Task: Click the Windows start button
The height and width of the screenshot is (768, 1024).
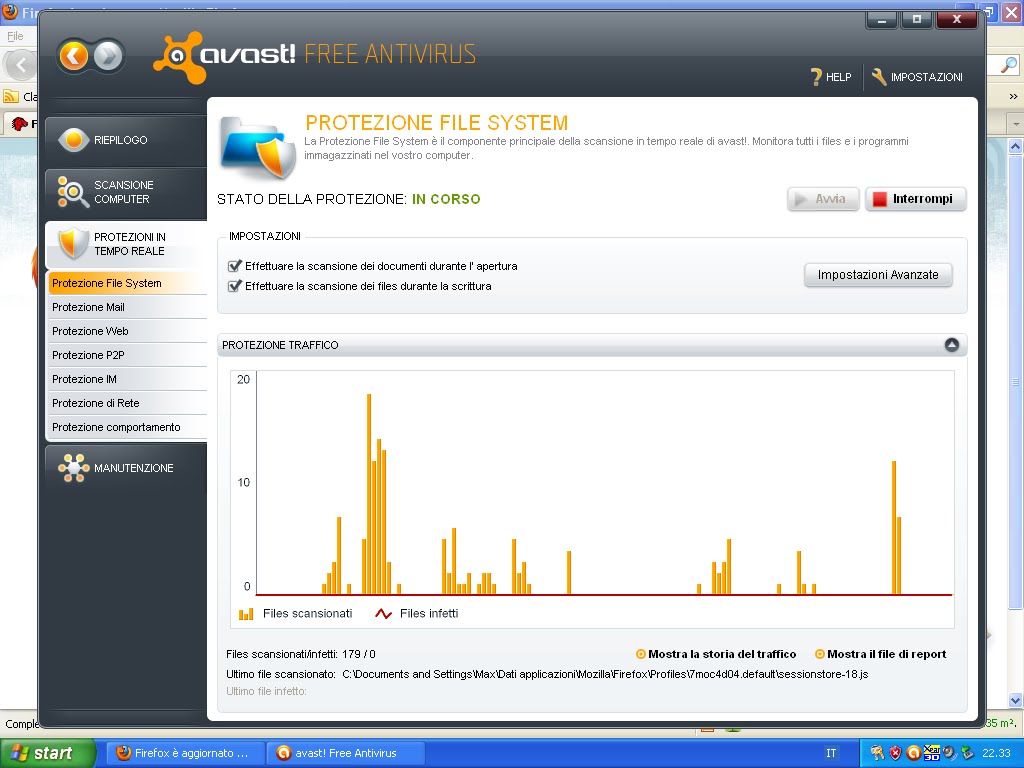Action: 48,753
